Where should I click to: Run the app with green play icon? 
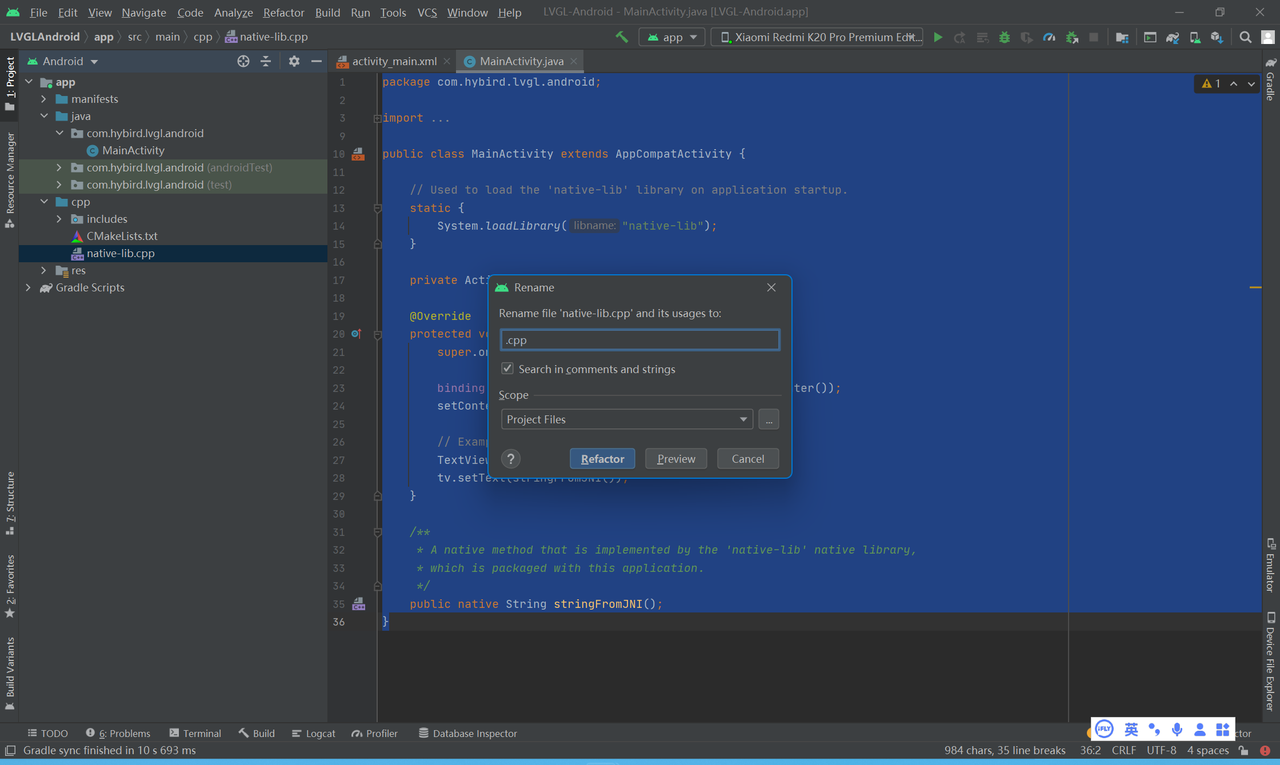pos(938,37)
